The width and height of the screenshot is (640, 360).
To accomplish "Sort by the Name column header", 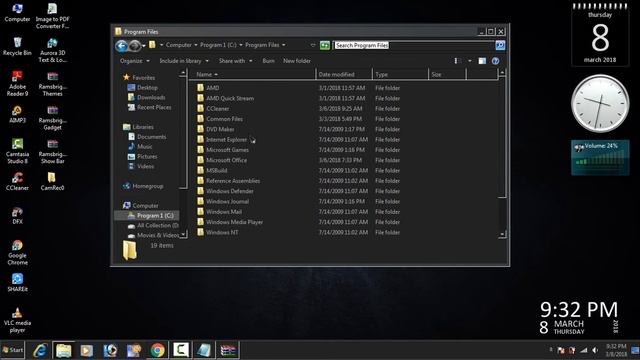I will click(253, 74).
